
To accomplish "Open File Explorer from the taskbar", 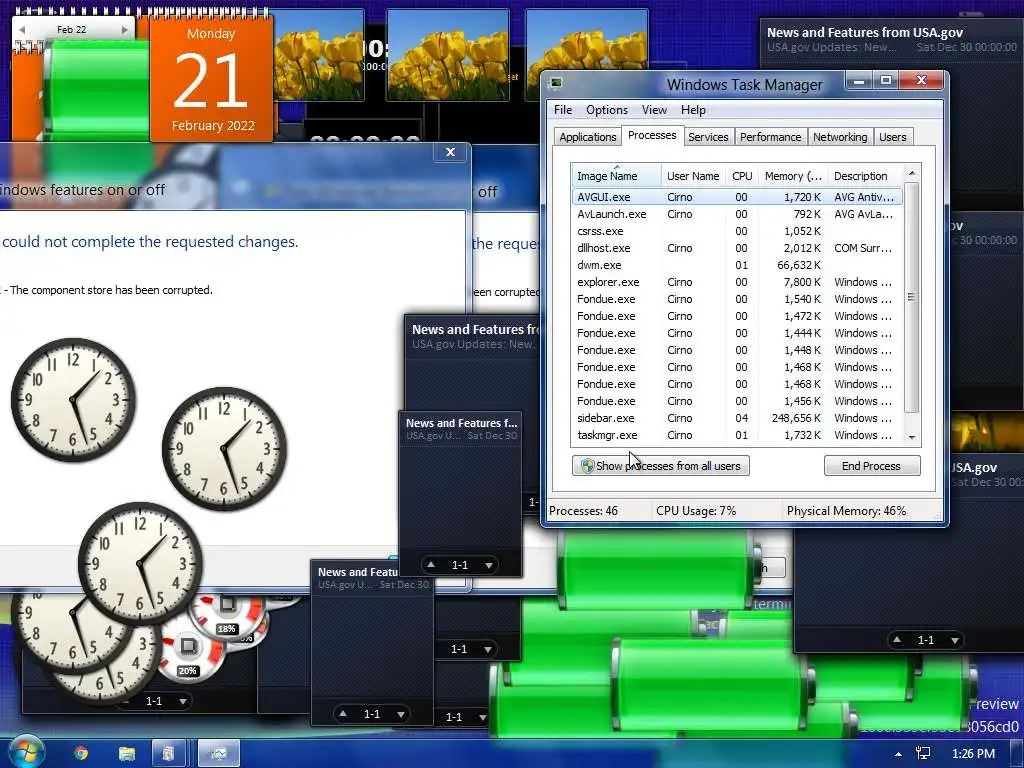I will [x=126, y=754].
